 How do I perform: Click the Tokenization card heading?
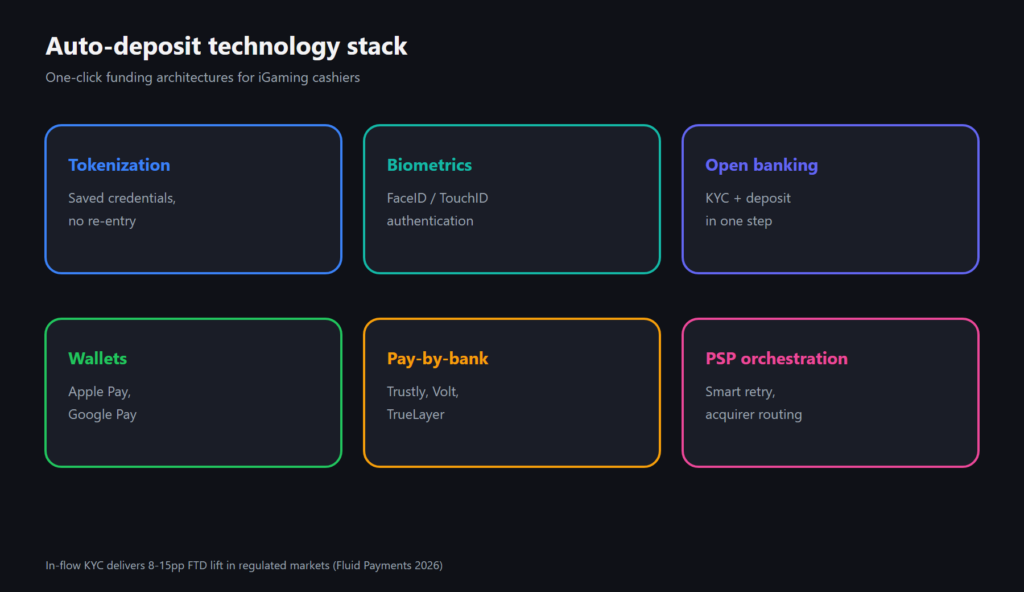[x=119, y=165]
